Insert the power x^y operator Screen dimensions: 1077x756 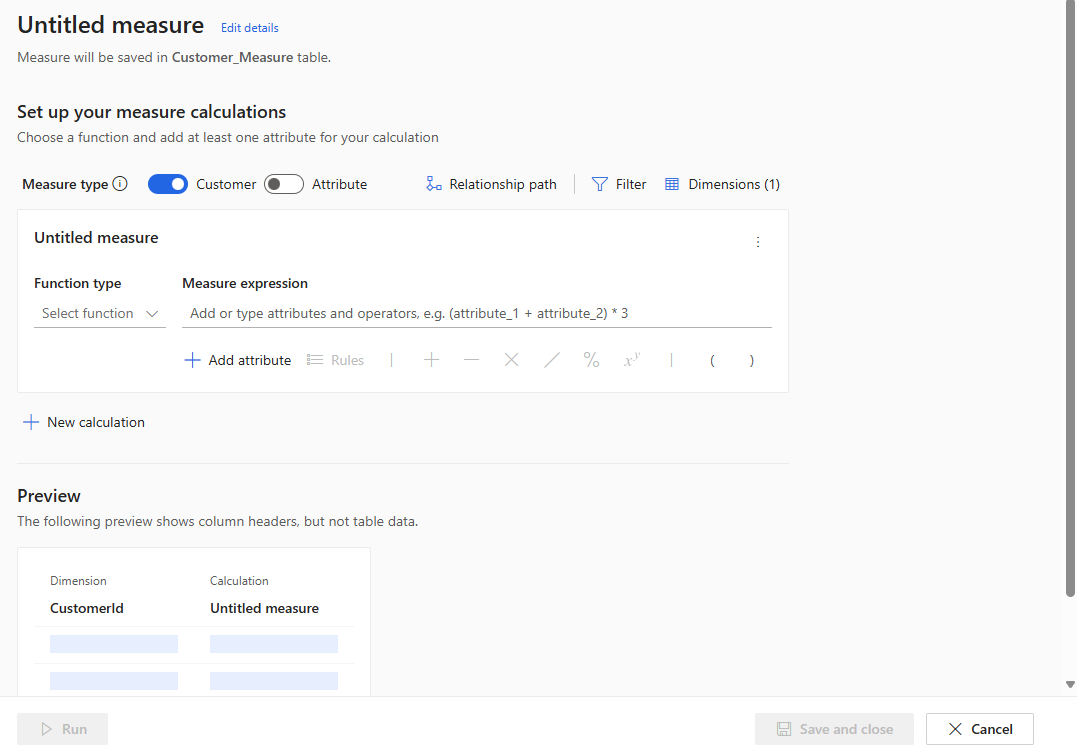pyautogui.click(x=632, y=360)
